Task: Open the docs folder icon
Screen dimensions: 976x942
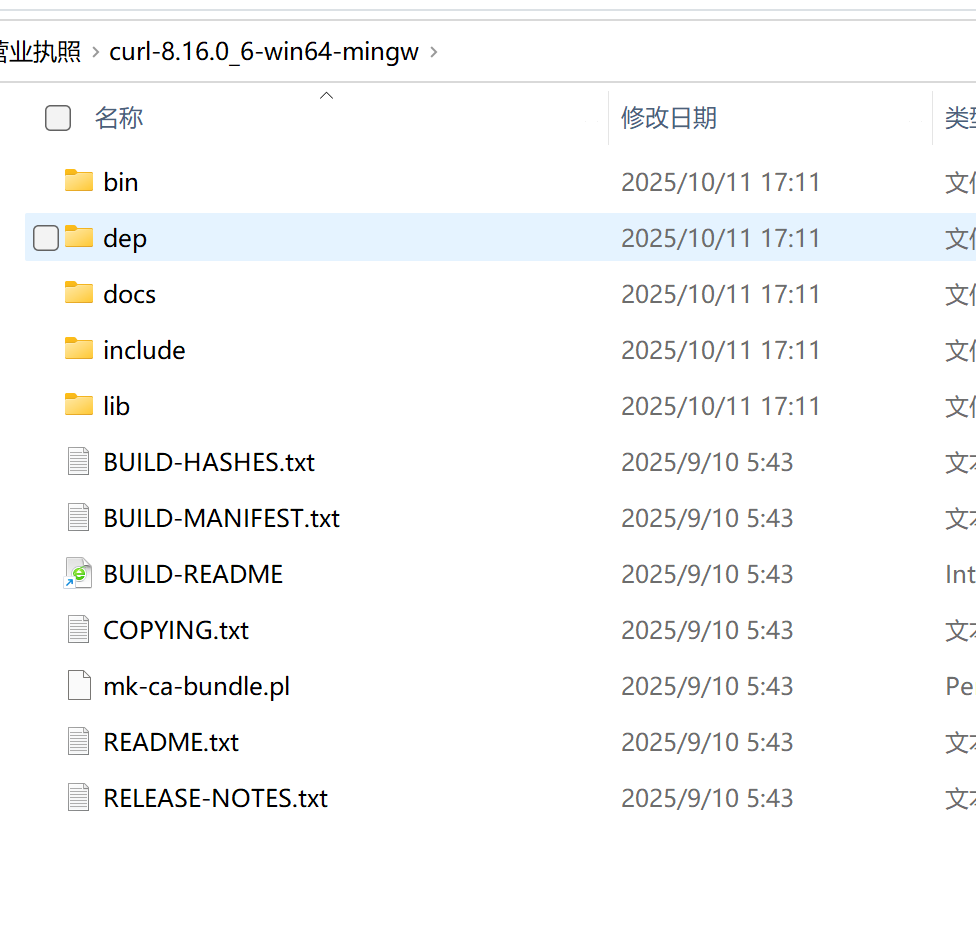Action: tap(79, 293)
